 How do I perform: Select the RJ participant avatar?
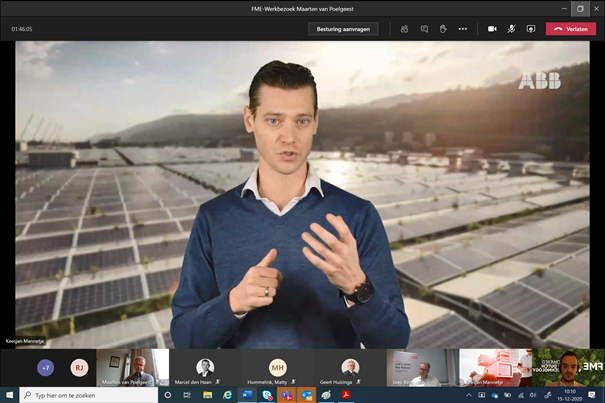coord(78,368)
